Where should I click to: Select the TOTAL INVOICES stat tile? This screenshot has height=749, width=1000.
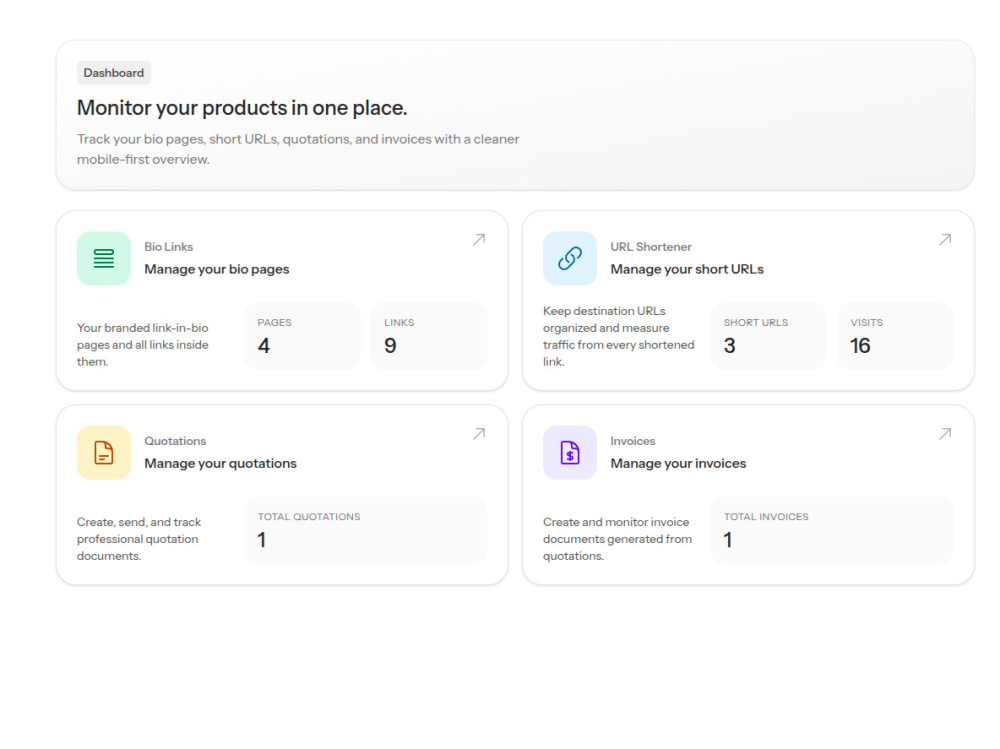coord(832,530)
